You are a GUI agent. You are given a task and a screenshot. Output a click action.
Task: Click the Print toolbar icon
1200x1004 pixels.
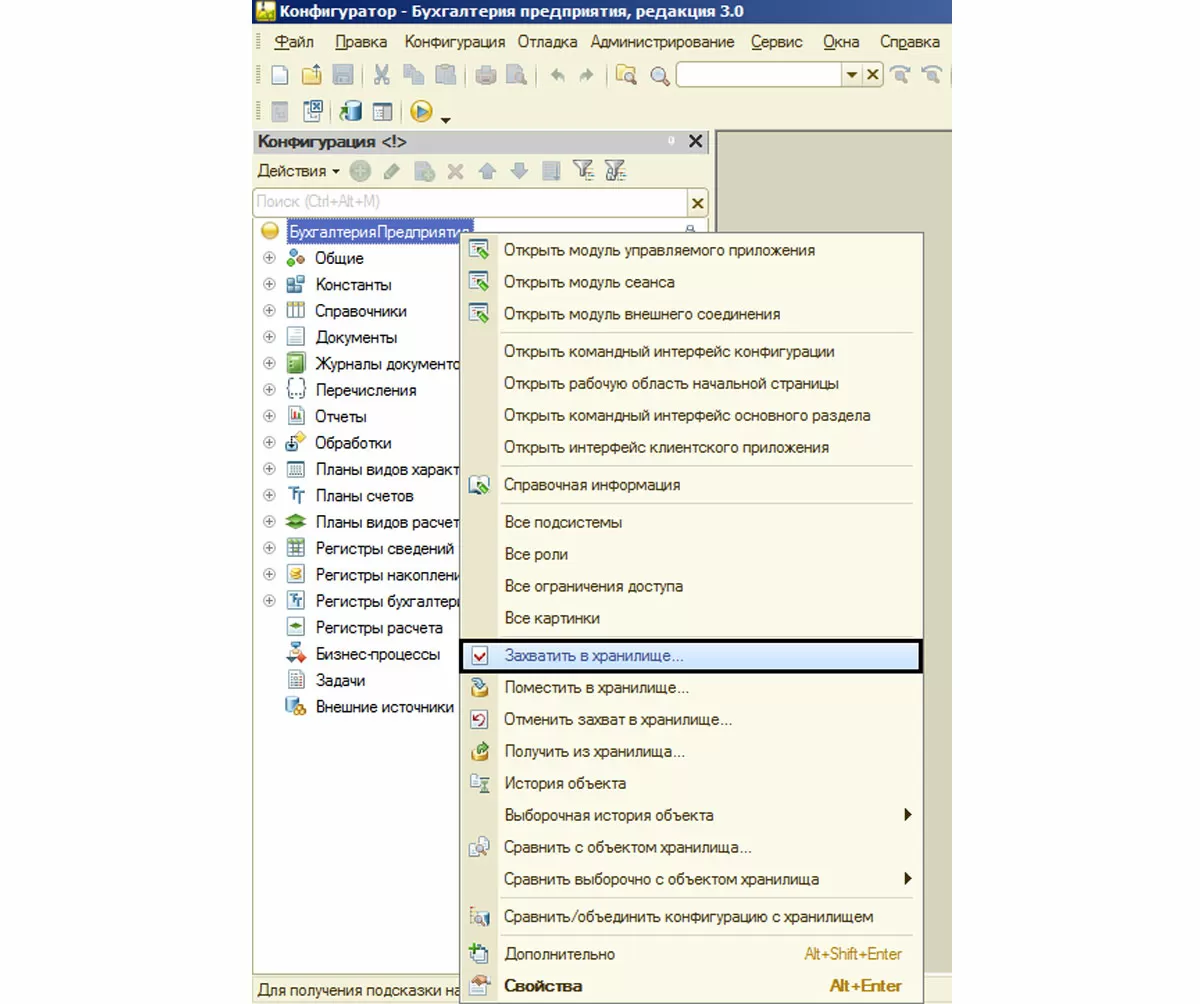coord(485,75)
